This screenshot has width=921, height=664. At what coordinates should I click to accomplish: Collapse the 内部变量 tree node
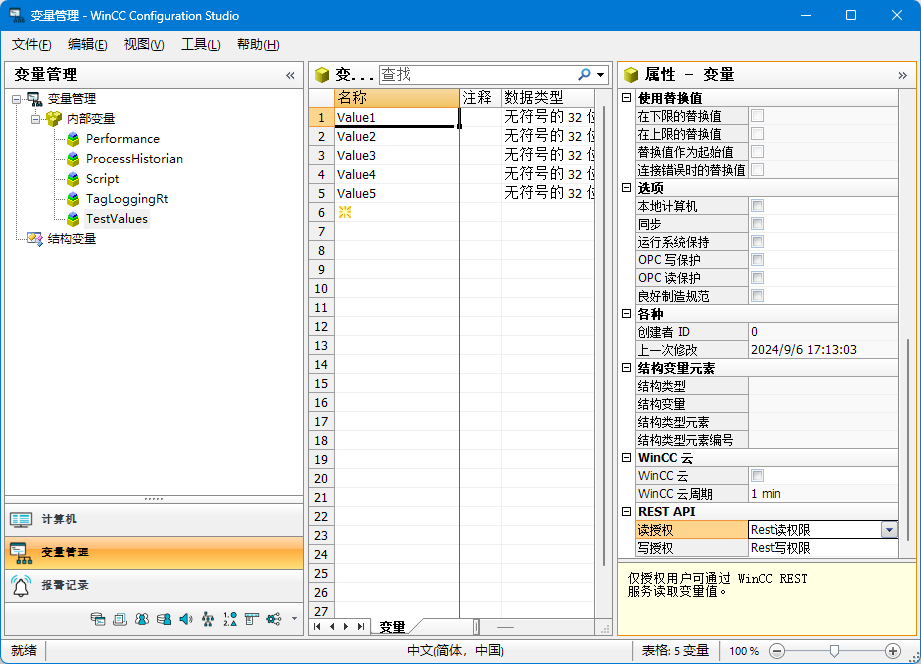click(x=36, y=119)
